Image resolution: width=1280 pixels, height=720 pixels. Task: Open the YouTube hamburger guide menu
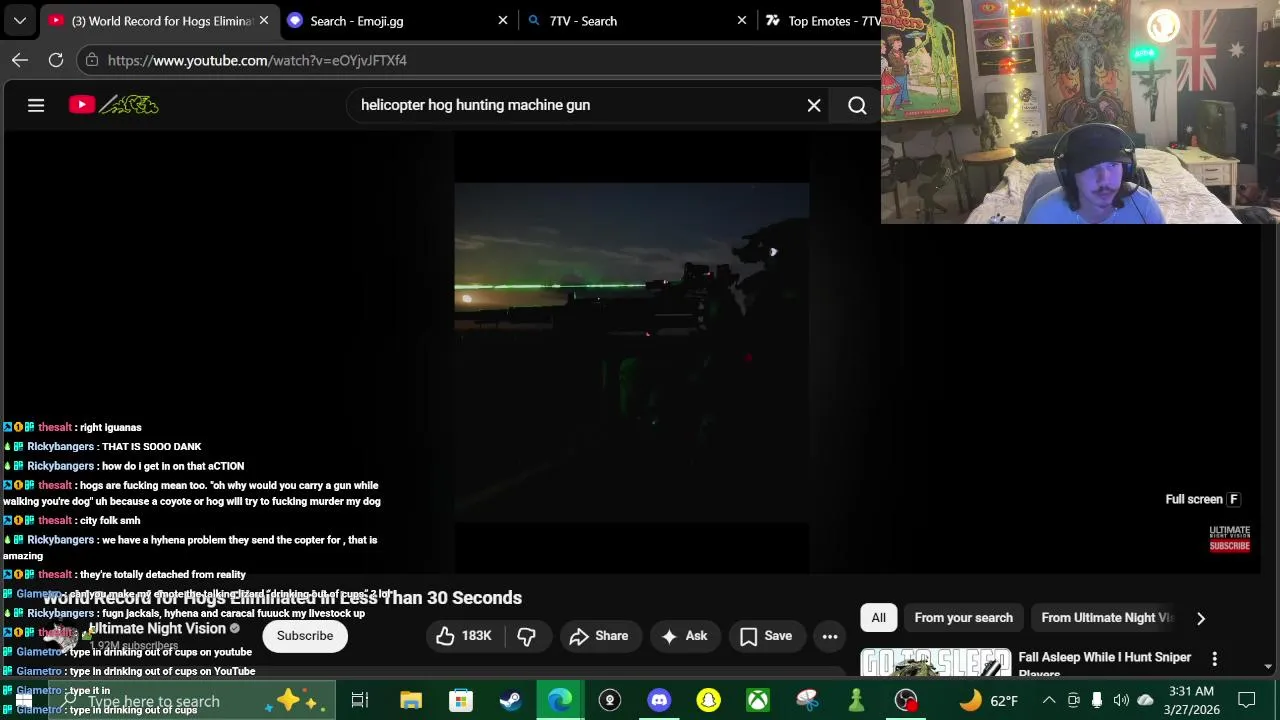pyautogui.click(x=36, y=105)
